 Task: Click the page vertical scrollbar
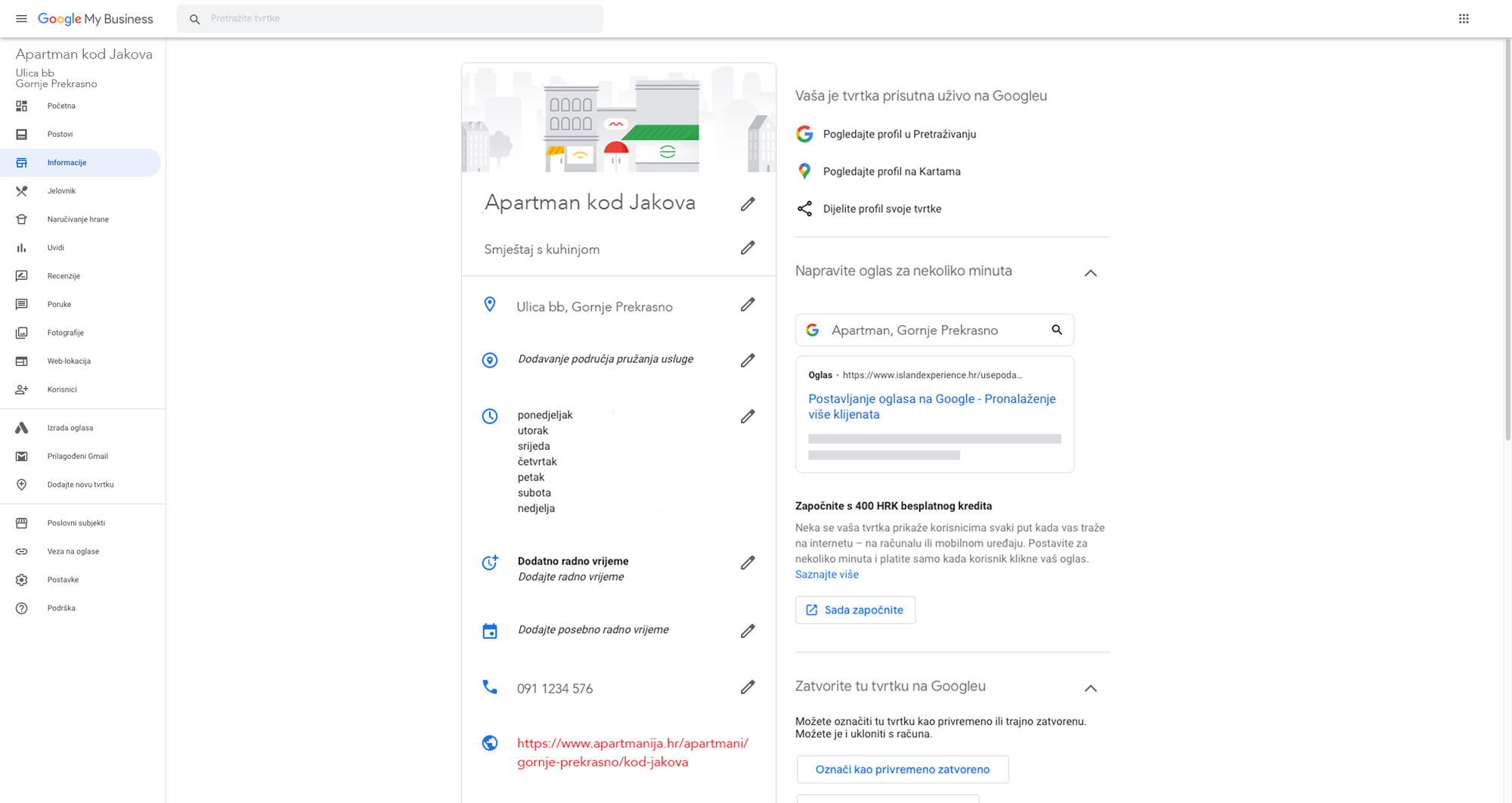tap(1507, 240)
